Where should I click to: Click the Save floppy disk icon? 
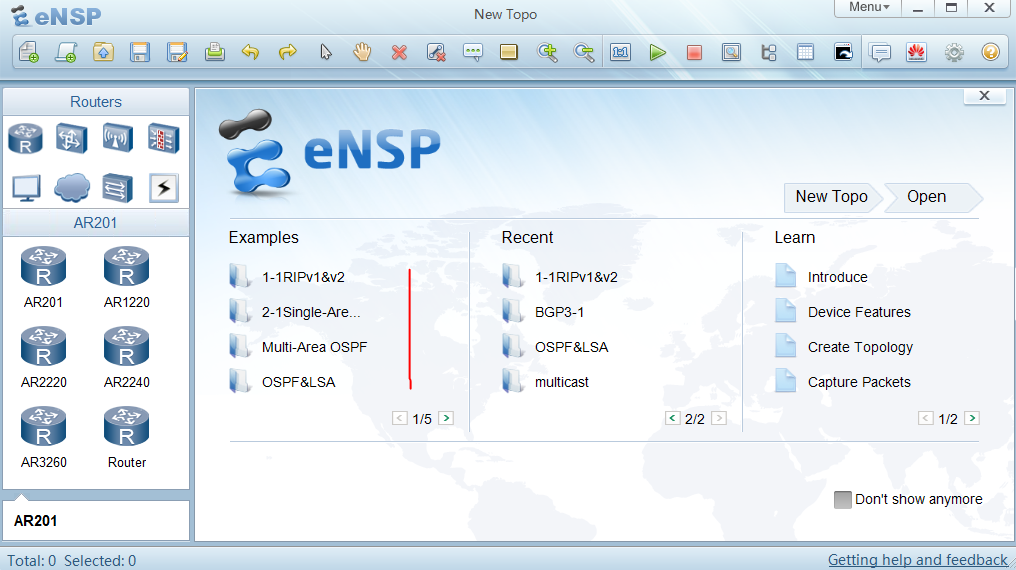[x=140, y=52]
